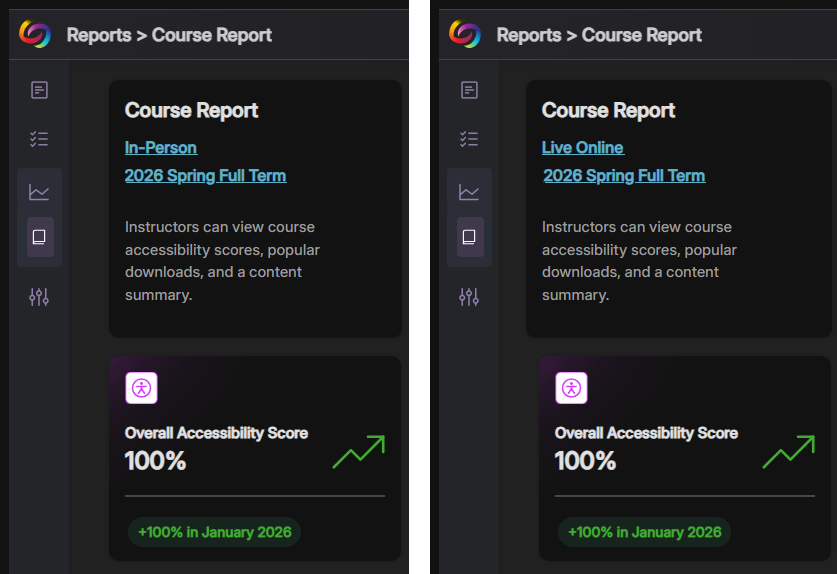The width and height of the screenshot is (837, 574).
Task: Open the Live Online link
Action: coord(582,148)
